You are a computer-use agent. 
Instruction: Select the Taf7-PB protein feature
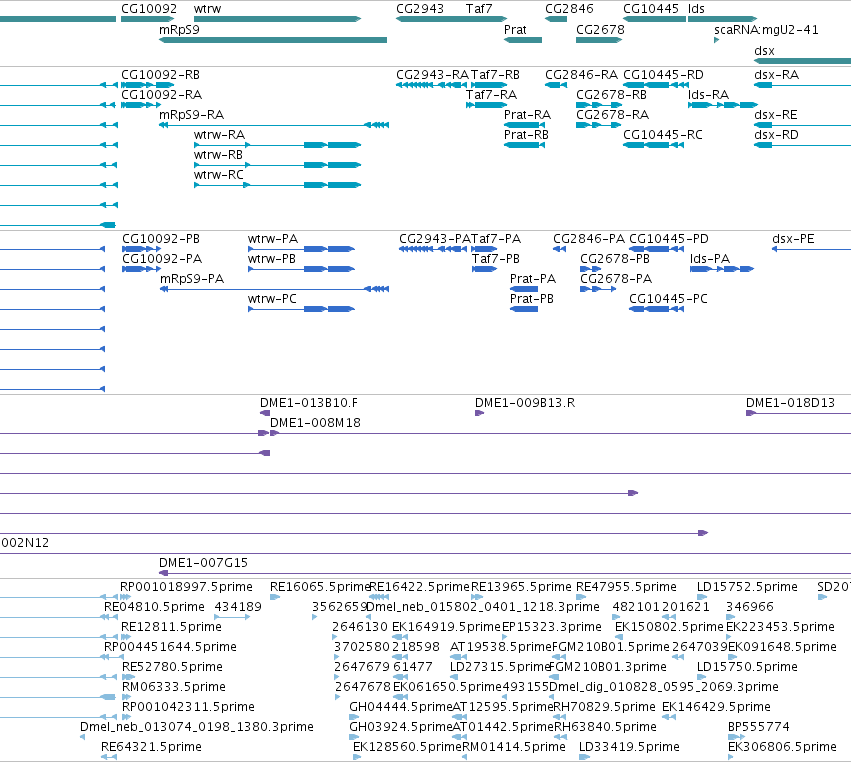point(485,269)
